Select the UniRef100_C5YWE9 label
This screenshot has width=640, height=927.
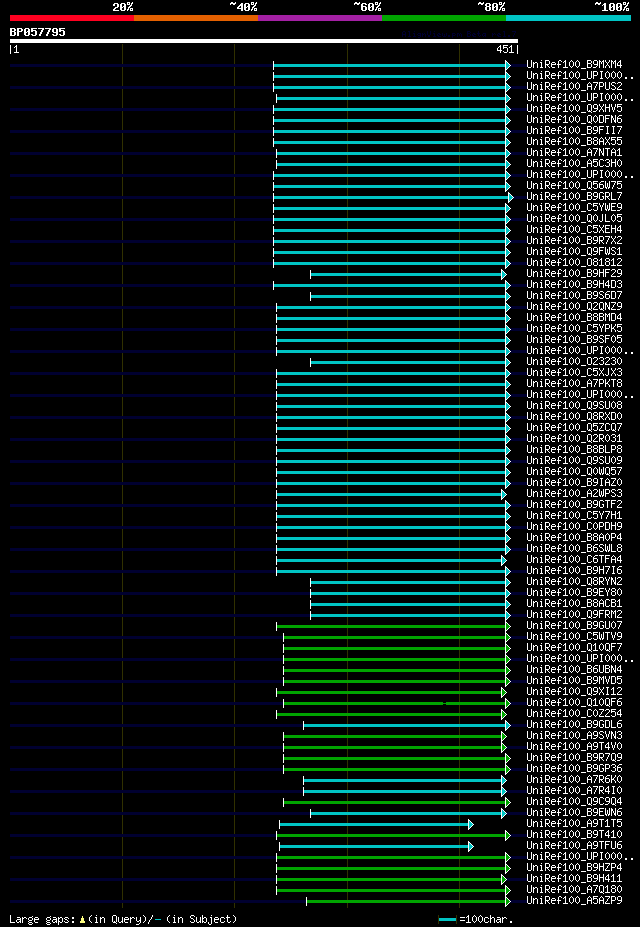coord(574,208)
